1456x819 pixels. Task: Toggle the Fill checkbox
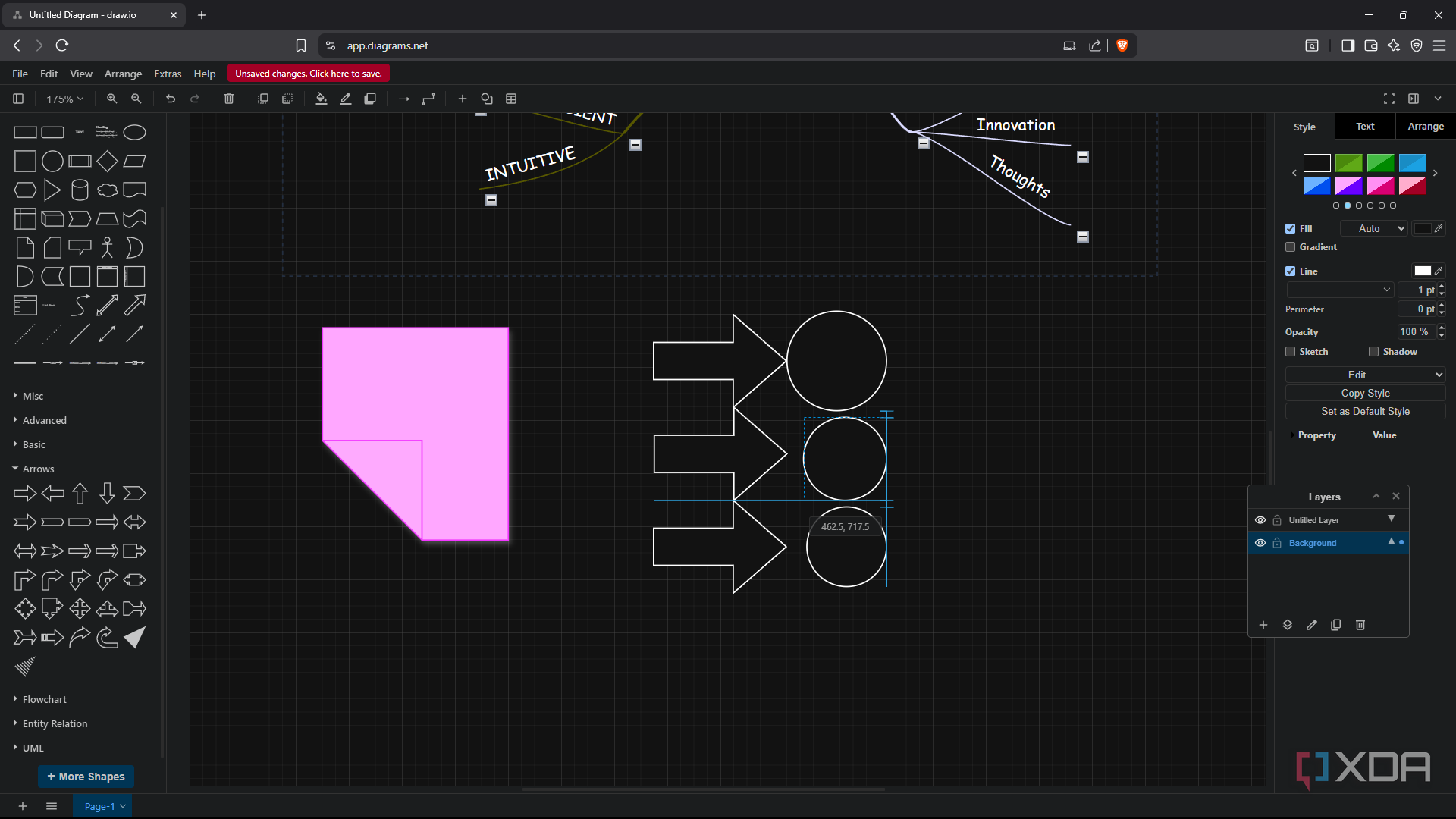pyautogui.click(x=1290, y=228)
